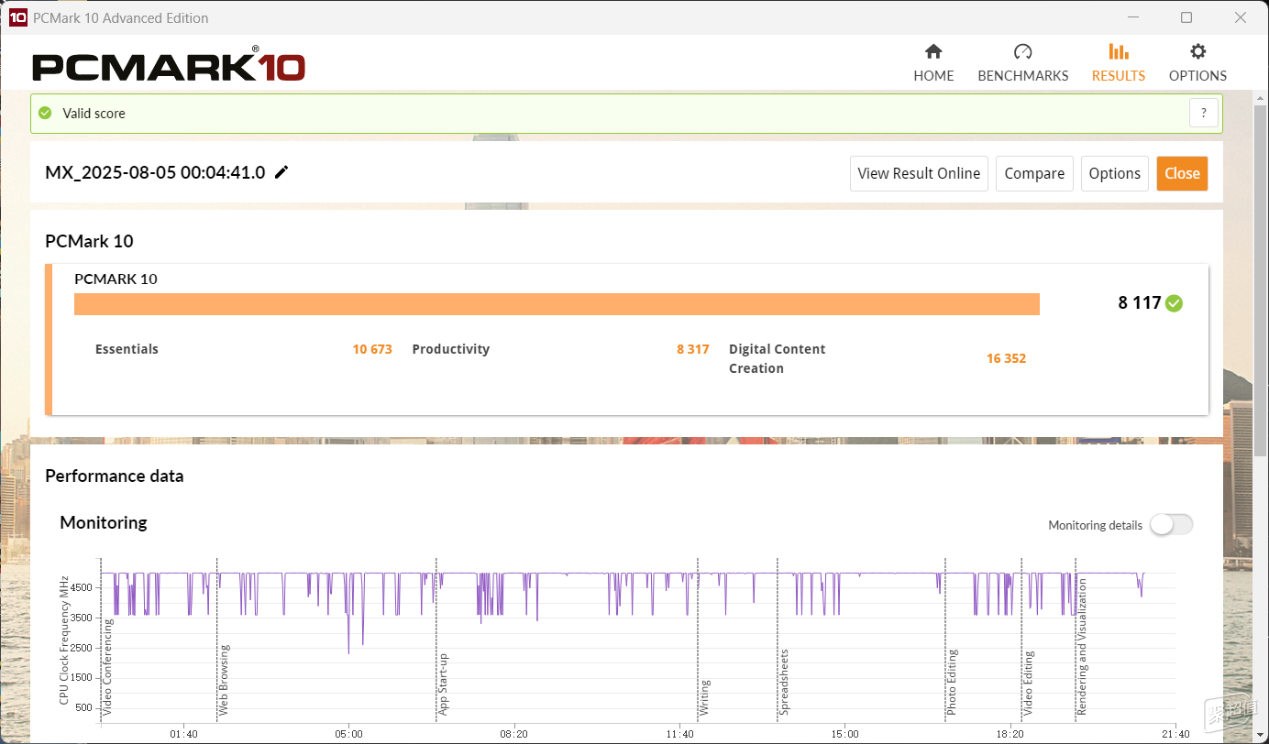Click the 15:00 time axis label
Viewport: 1269px width, 744px height.
click(845, 734)
